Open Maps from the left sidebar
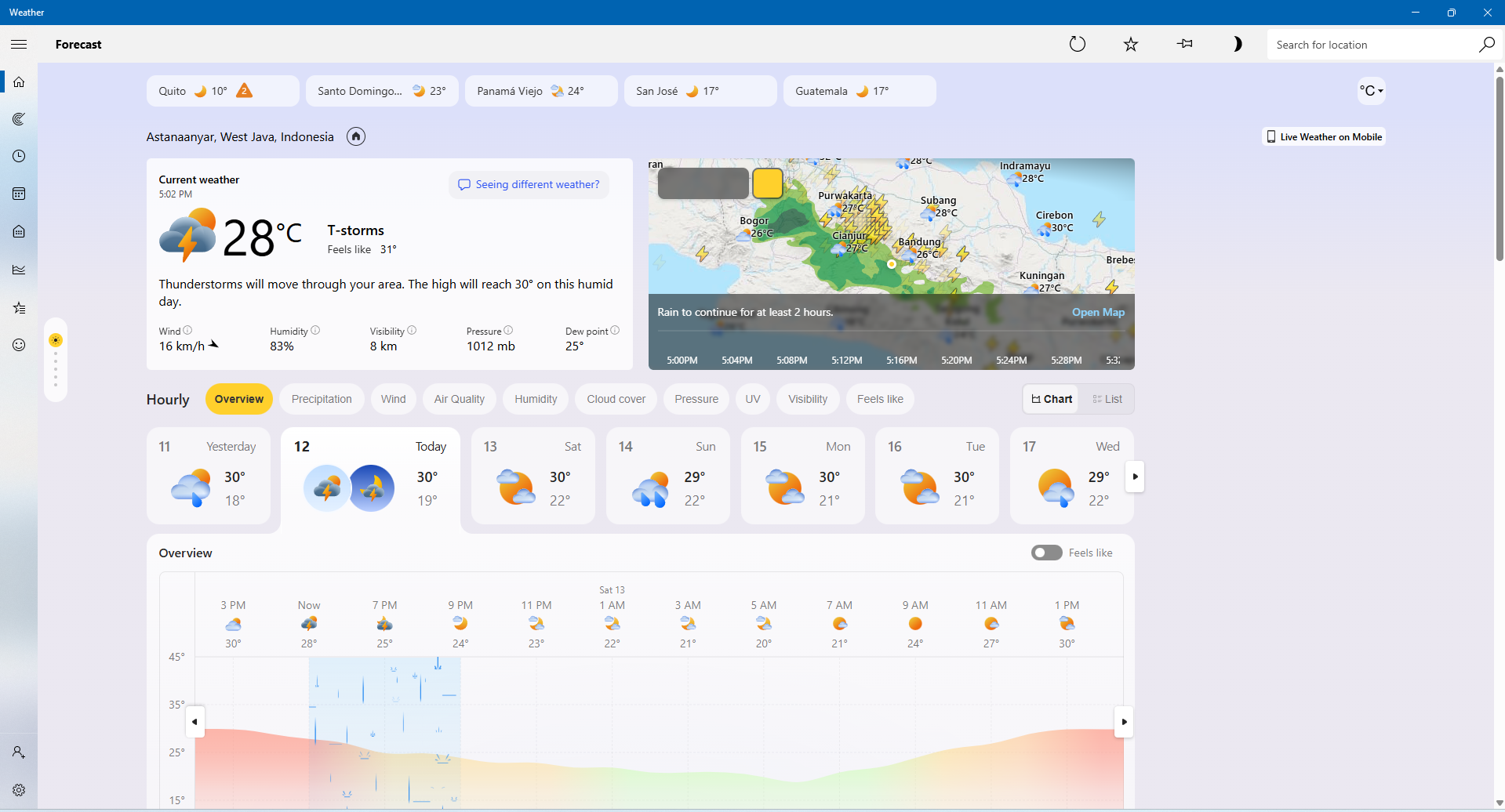The width and height of the screenshot is (1505, 812). [19, 119]
